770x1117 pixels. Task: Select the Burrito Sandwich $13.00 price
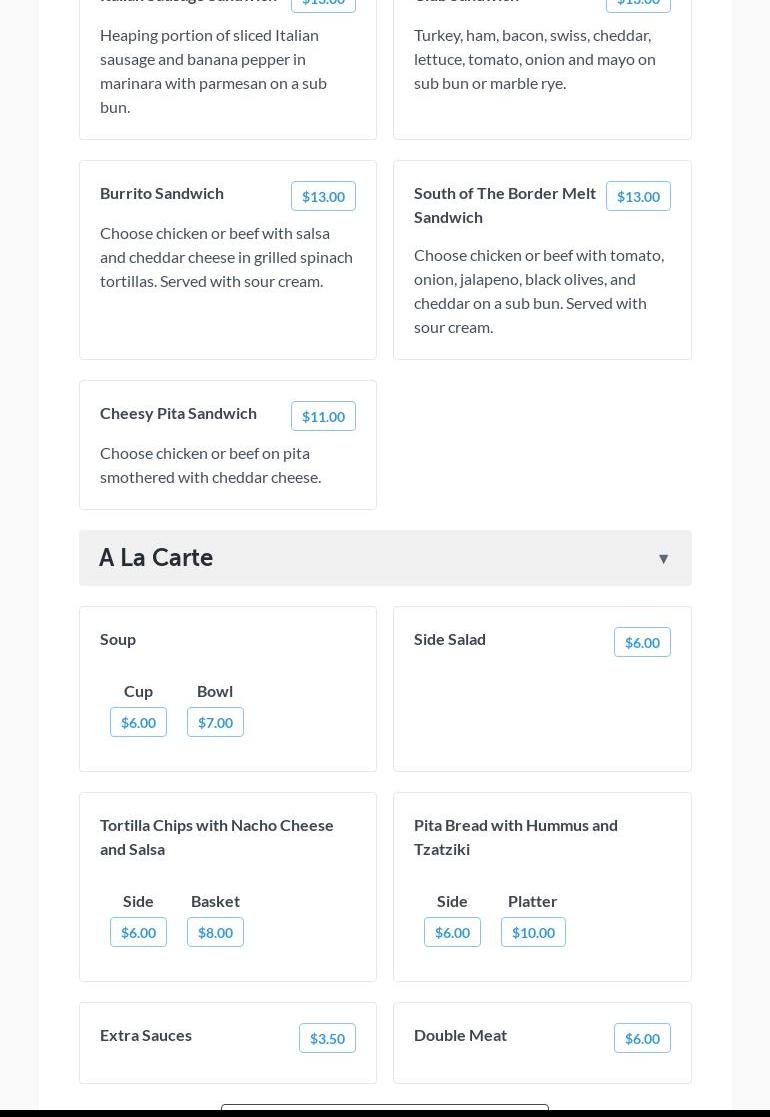pyautogui.click(x=323, y=196)
